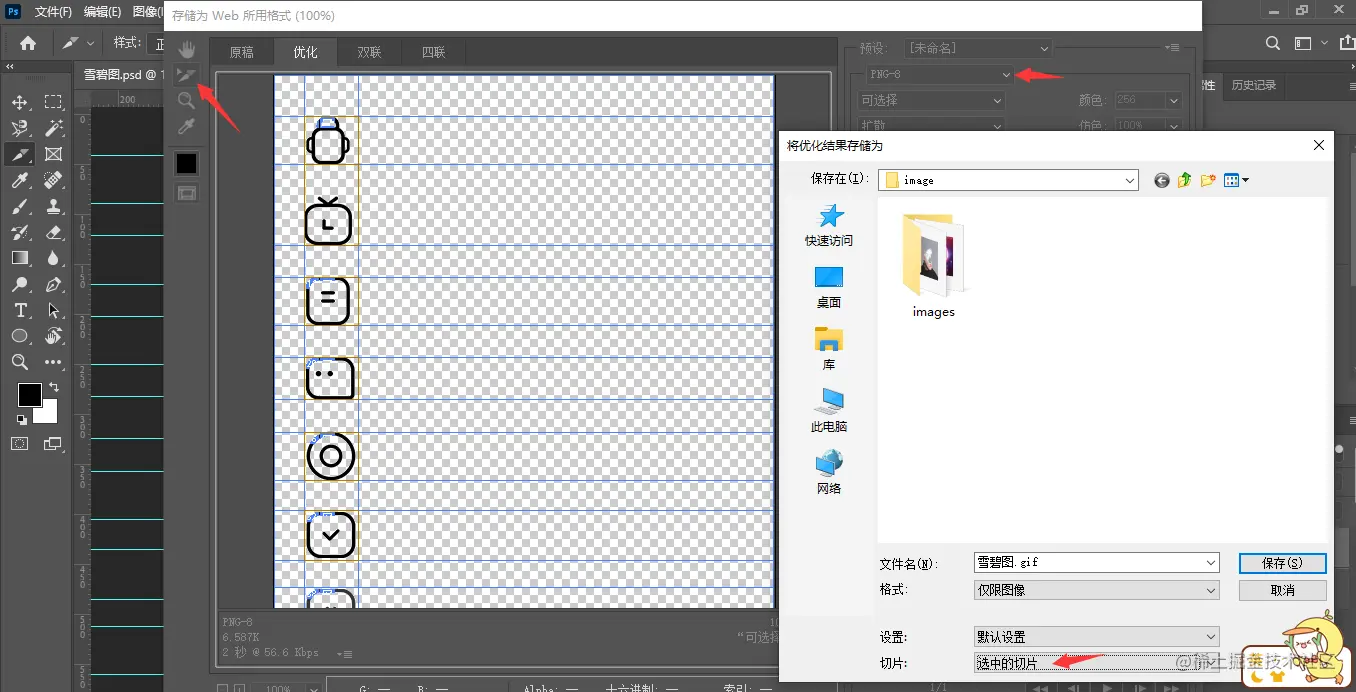Screen dimensions: 1356x692
Task: Go to 此电脑 in save dialog sidebar
Action: pos(829,411)
